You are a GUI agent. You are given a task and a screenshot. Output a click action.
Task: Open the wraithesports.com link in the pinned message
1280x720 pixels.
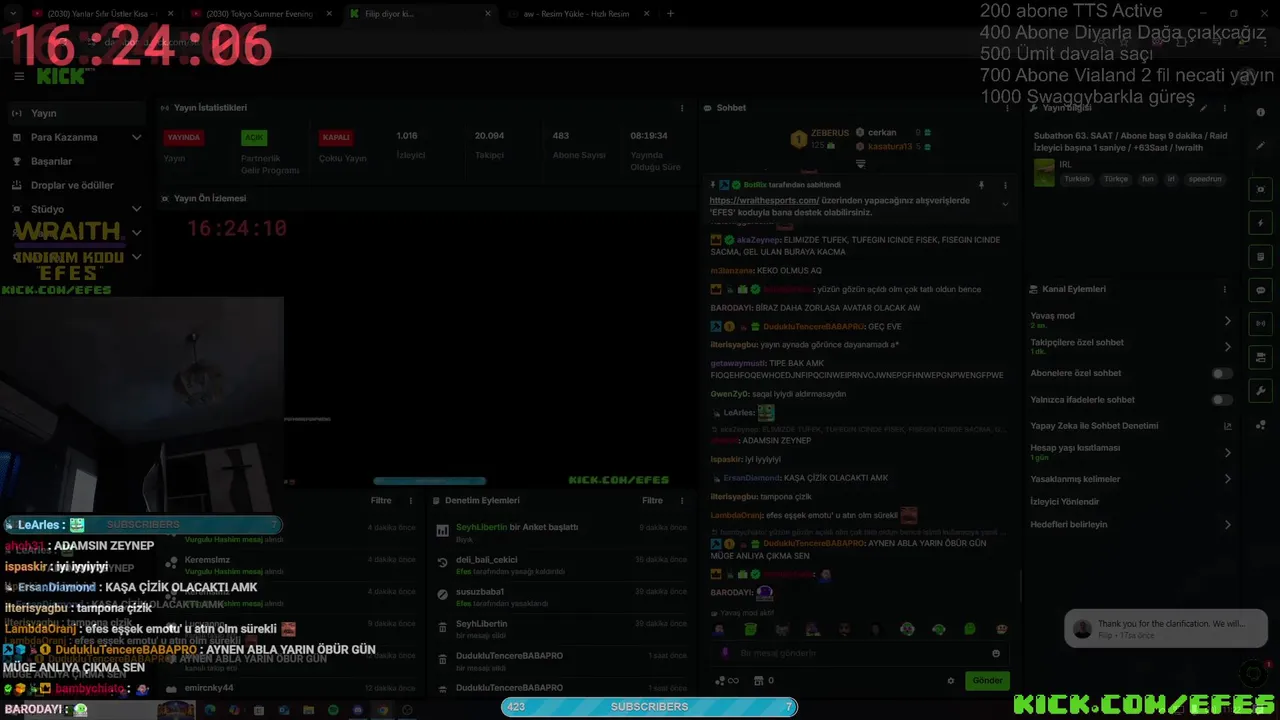click(x=764, y=200)
